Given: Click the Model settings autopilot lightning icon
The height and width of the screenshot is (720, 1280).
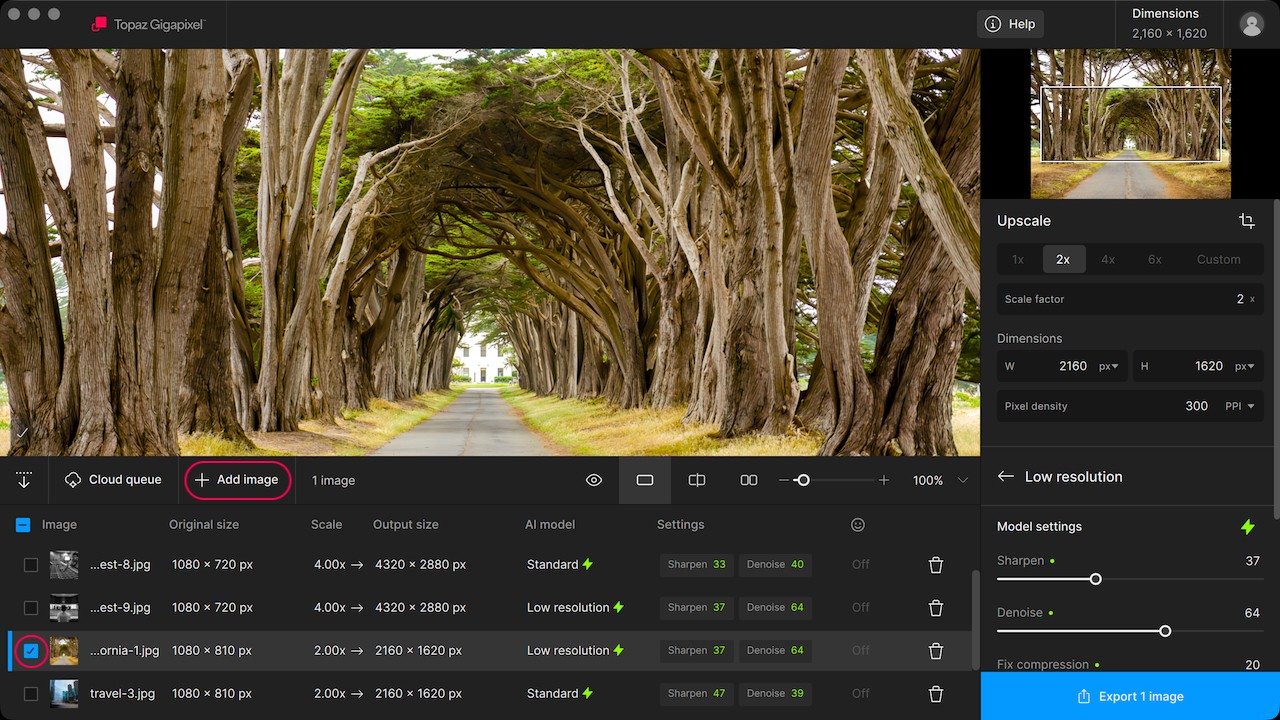Looking at the screenshot, I should 1247,526.
